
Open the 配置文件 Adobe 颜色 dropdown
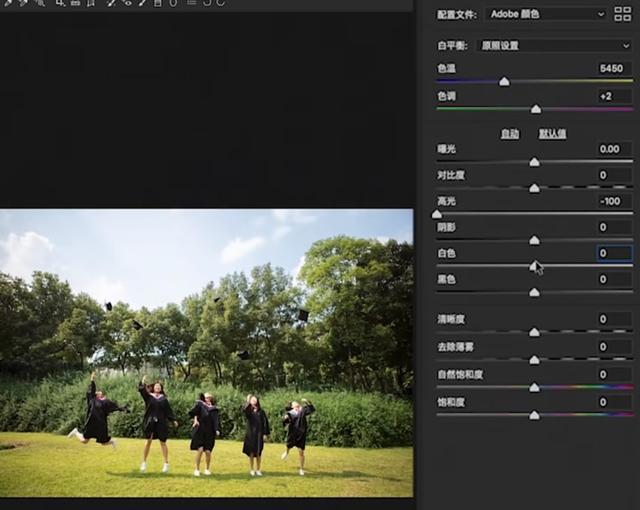[546, 14]
